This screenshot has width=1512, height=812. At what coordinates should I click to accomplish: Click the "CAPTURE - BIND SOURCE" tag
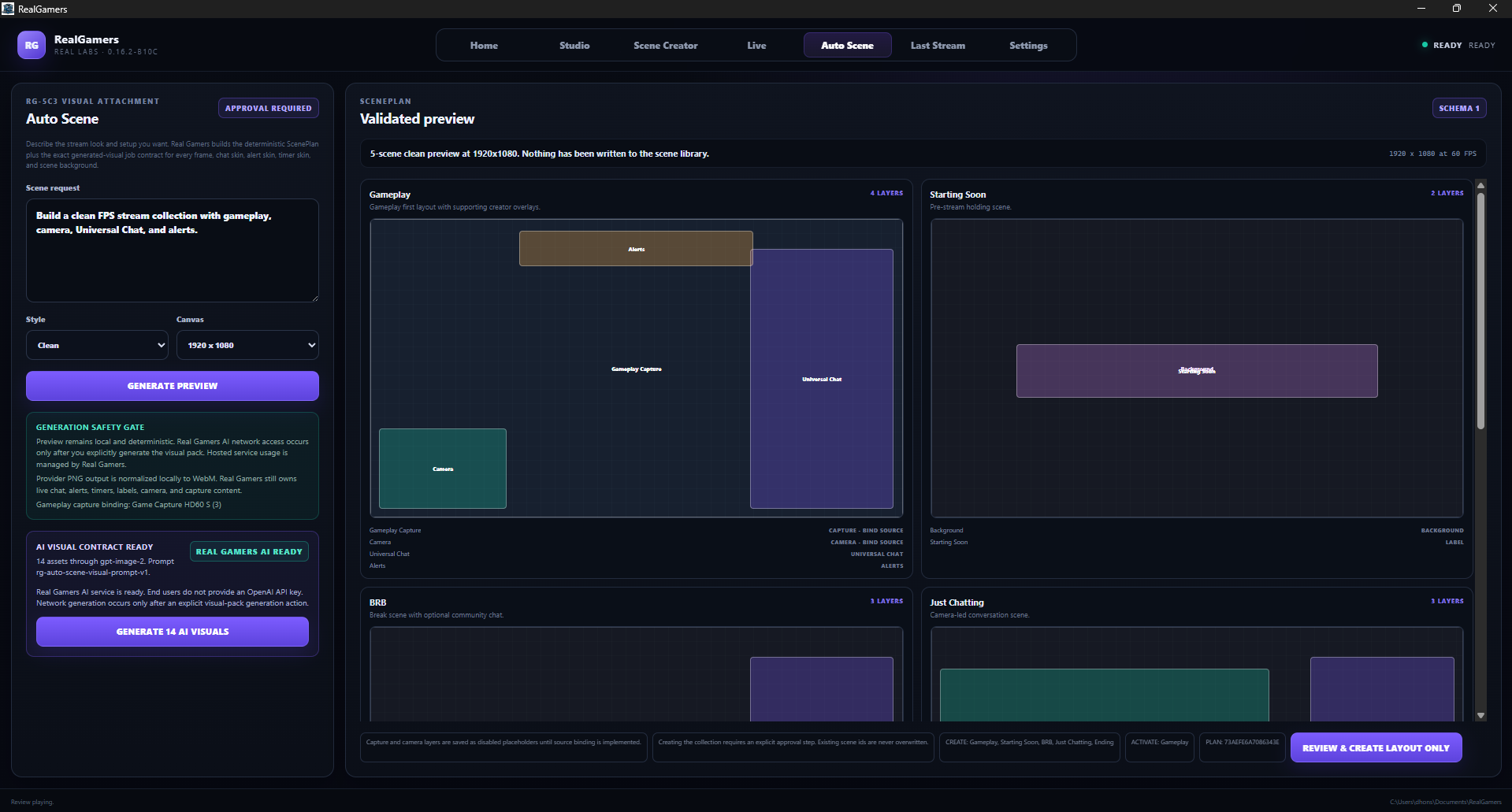[x=866, y=531]
